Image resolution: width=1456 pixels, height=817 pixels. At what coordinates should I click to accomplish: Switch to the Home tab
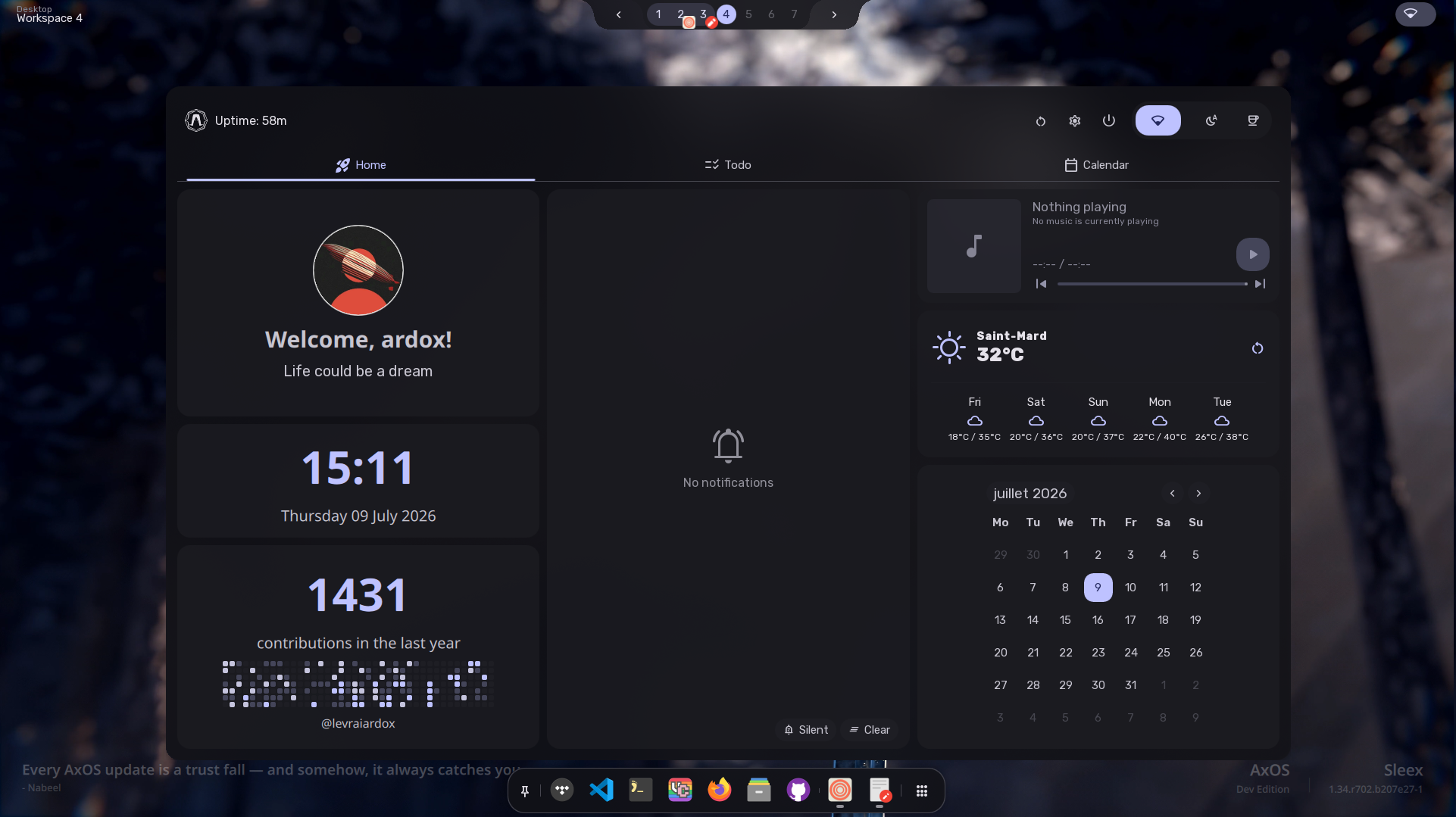[x=361, y=165]
